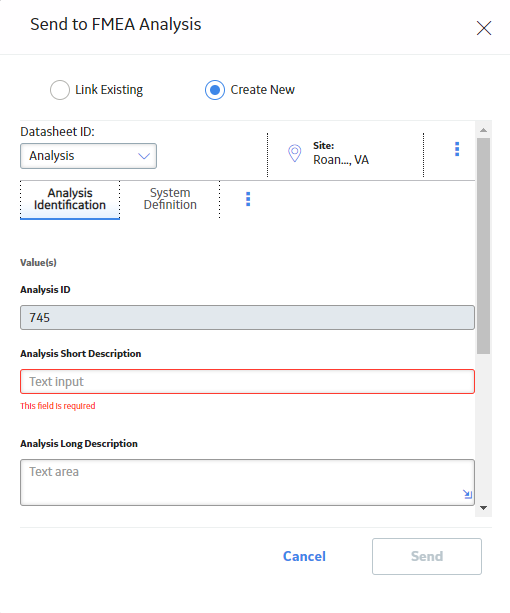The height and width of the screenshot is (613, 510).
Task: Click the Analysis ID field showing 745
Action: (x=247, y=317)
